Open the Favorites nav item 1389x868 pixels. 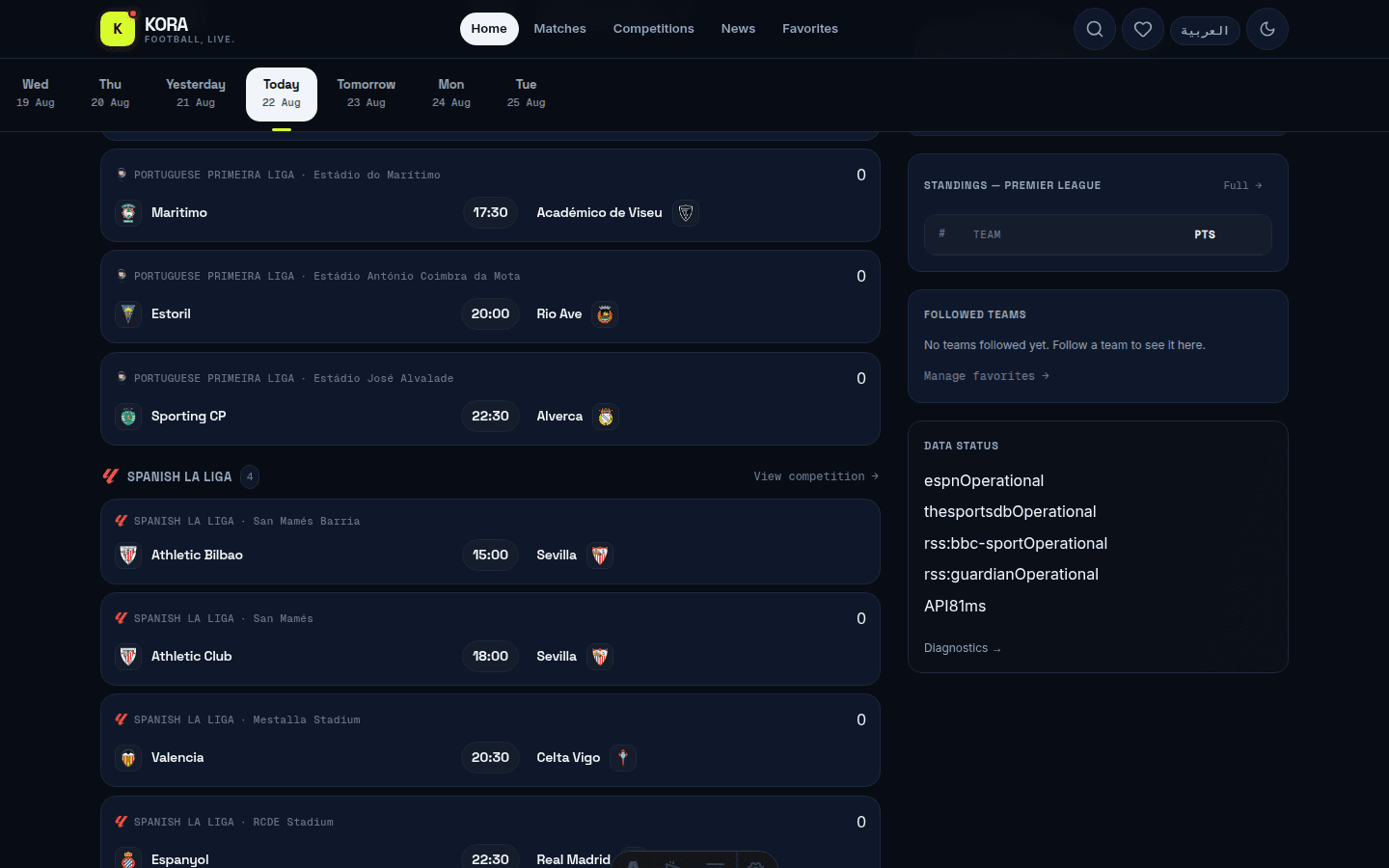point(810,29)
